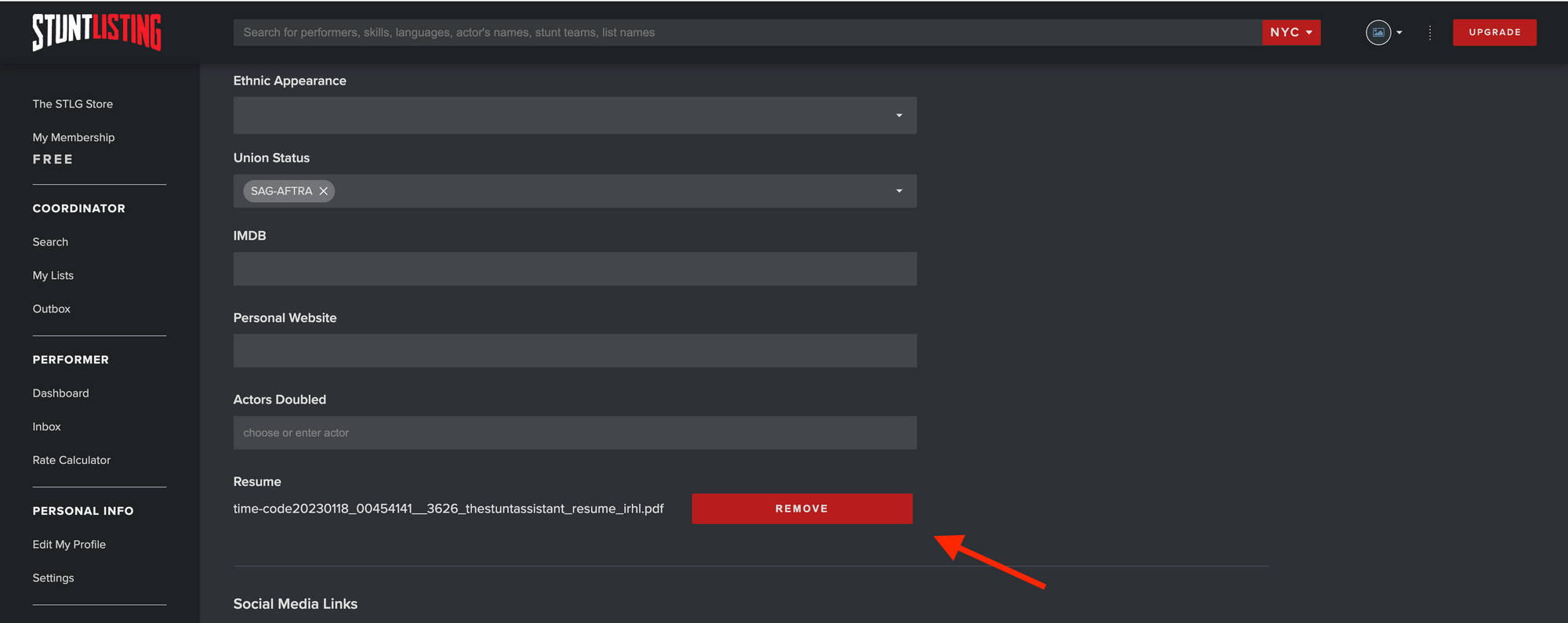1568x623 pixels.
Task: Click into the Personal Website field
Action: pos(575,351)
